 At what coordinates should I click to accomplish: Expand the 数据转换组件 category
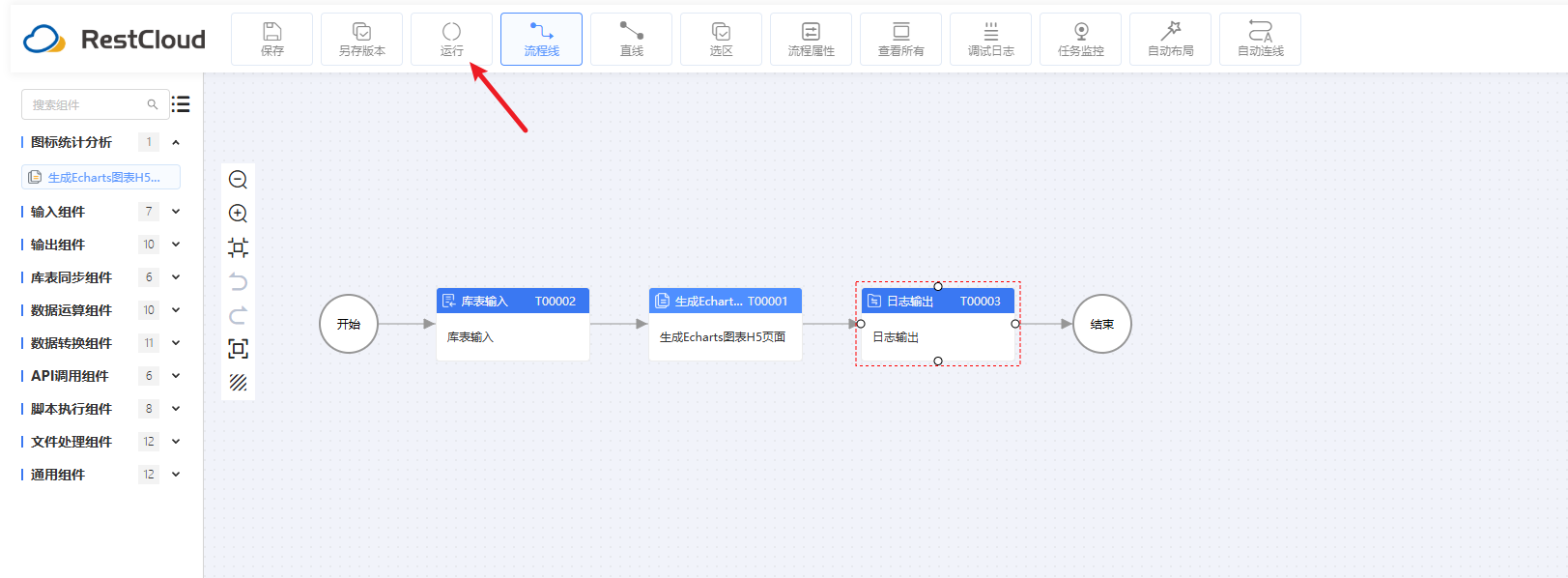pyautogui.click(x=176, y=343)
